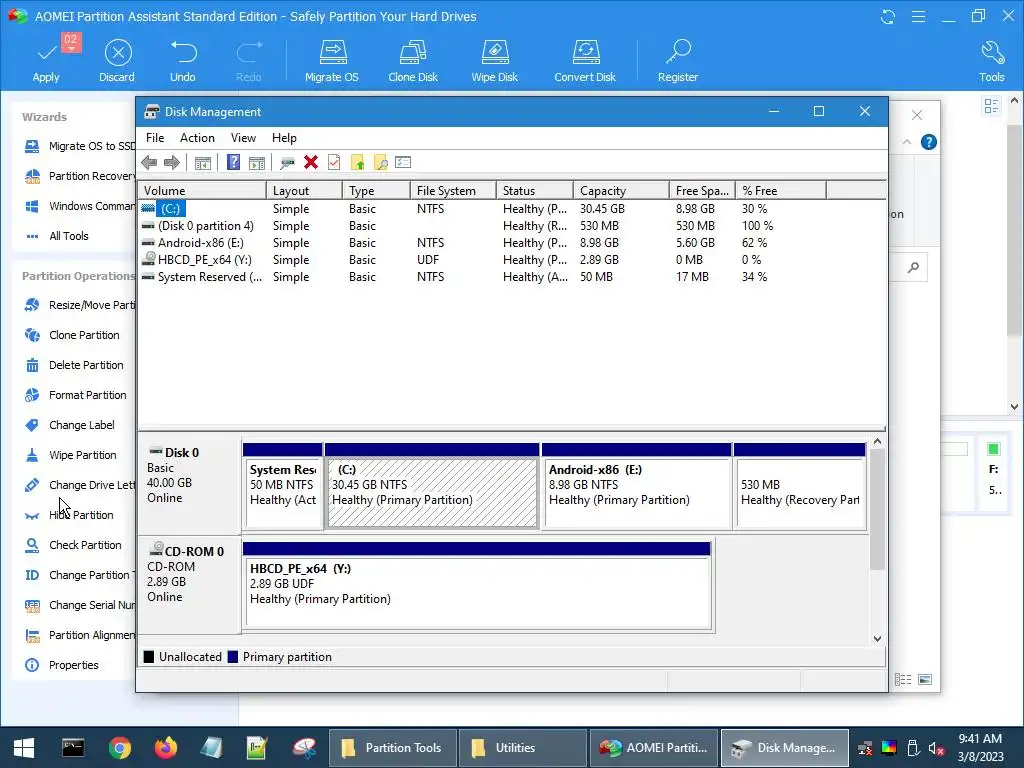Click the settings list view icon in toolbar

pyautogui.click(x=403, y=163)
